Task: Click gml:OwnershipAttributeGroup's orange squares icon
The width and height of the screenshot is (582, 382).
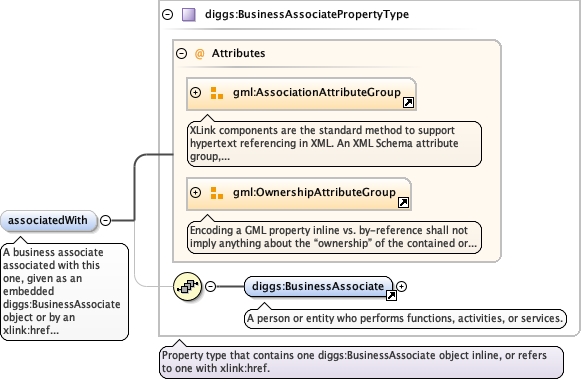Action: point(217,193)
